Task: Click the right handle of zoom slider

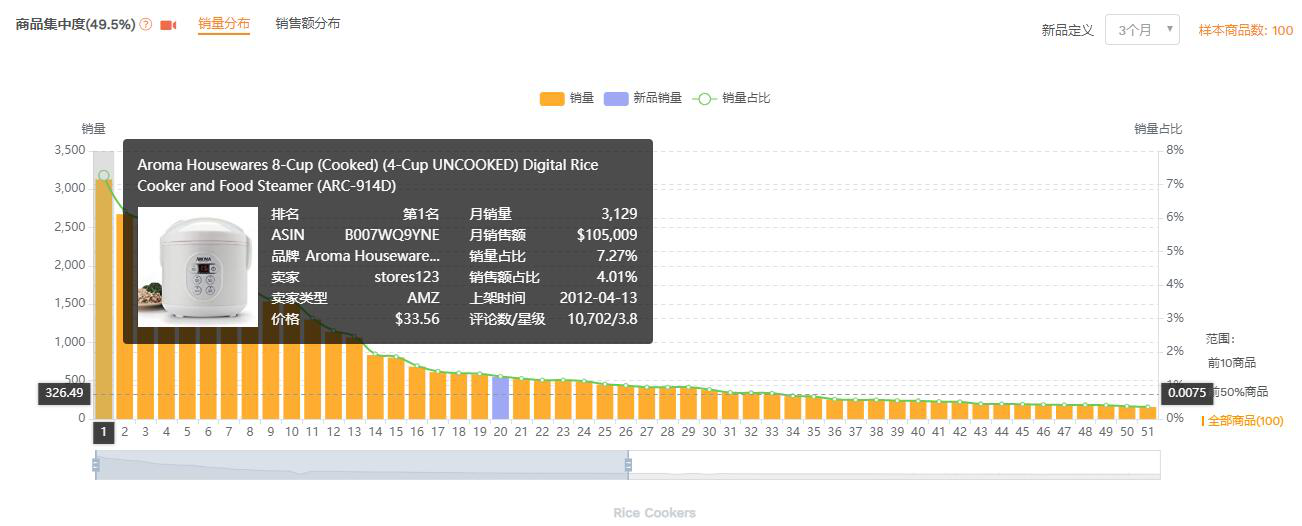Action: coord(628,465)
